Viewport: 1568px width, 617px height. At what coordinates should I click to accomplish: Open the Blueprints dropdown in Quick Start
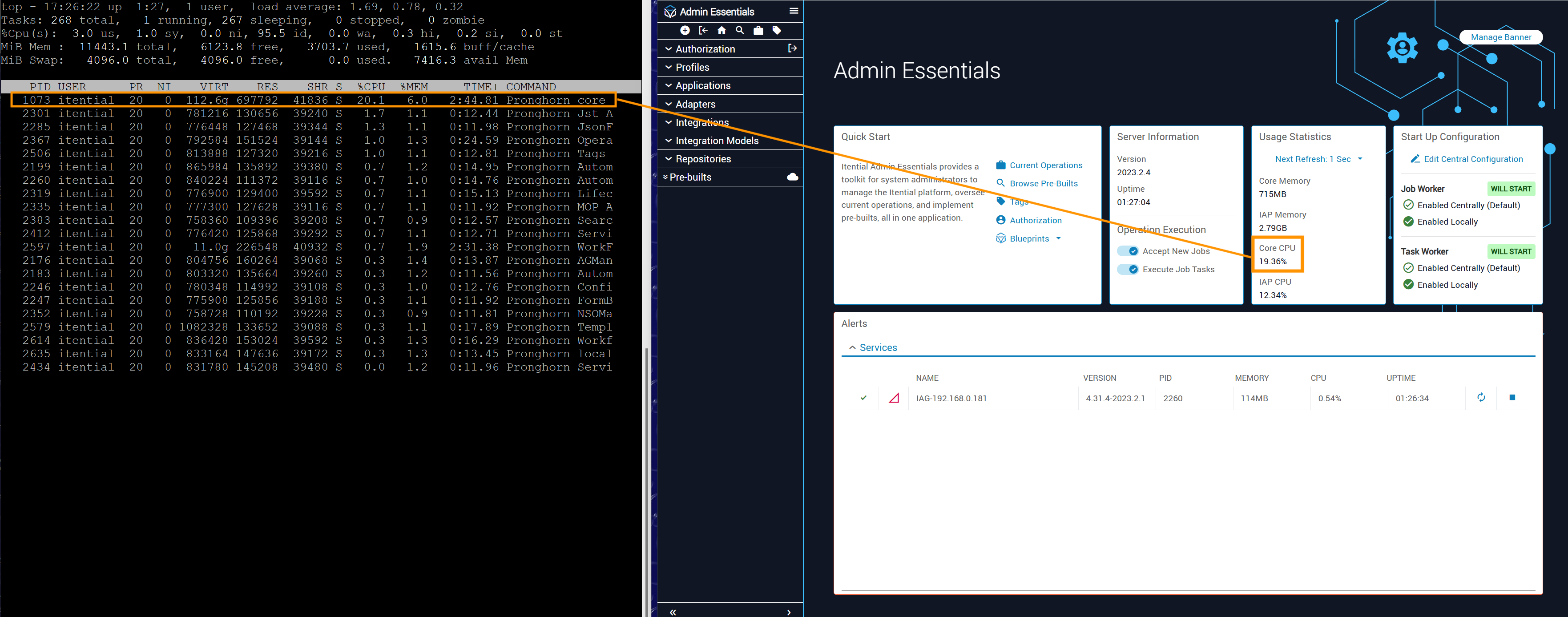1035,238
